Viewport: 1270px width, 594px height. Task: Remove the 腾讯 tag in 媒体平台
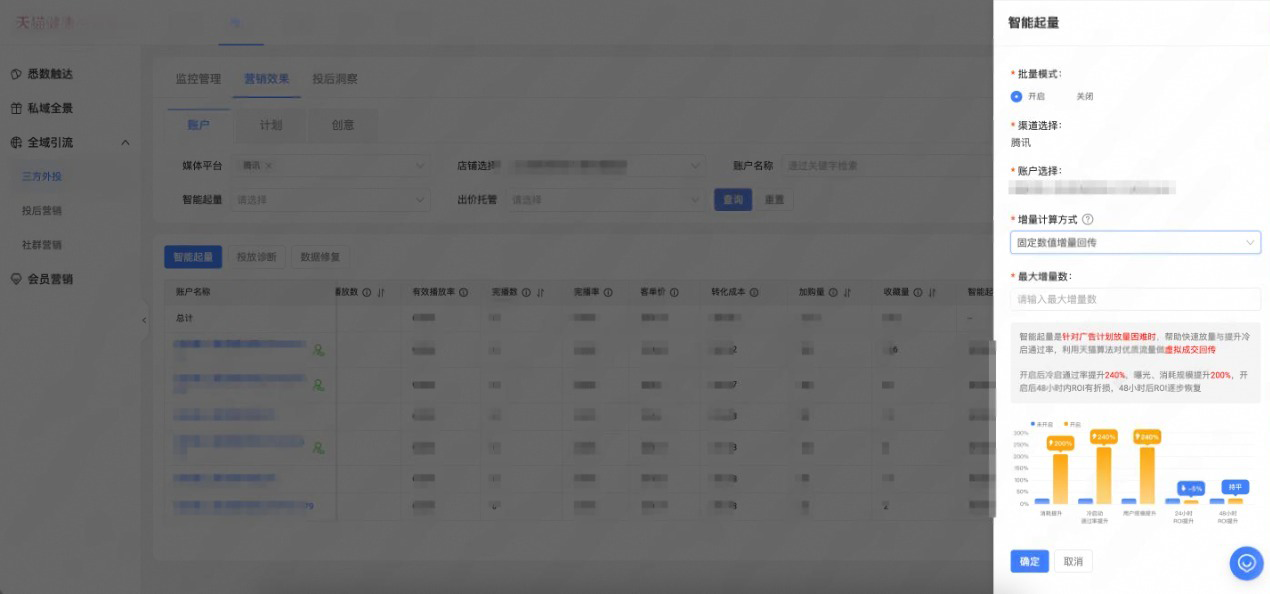268,166
